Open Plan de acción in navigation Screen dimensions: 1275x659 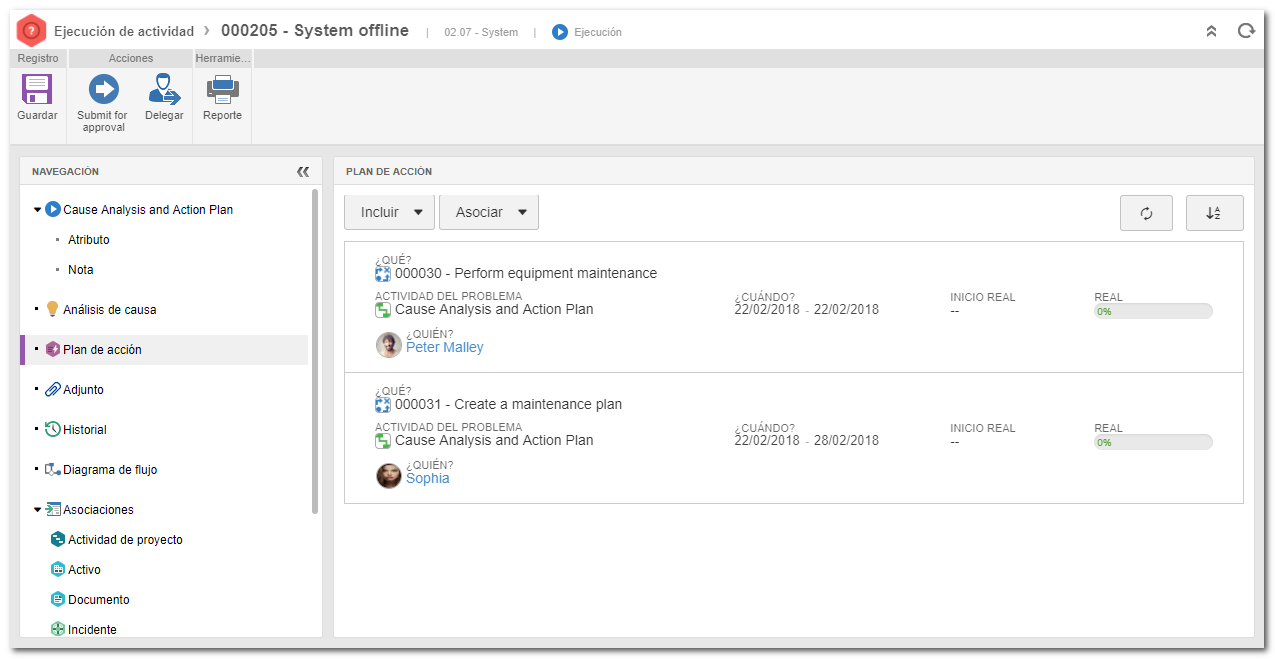coord(102,350)
